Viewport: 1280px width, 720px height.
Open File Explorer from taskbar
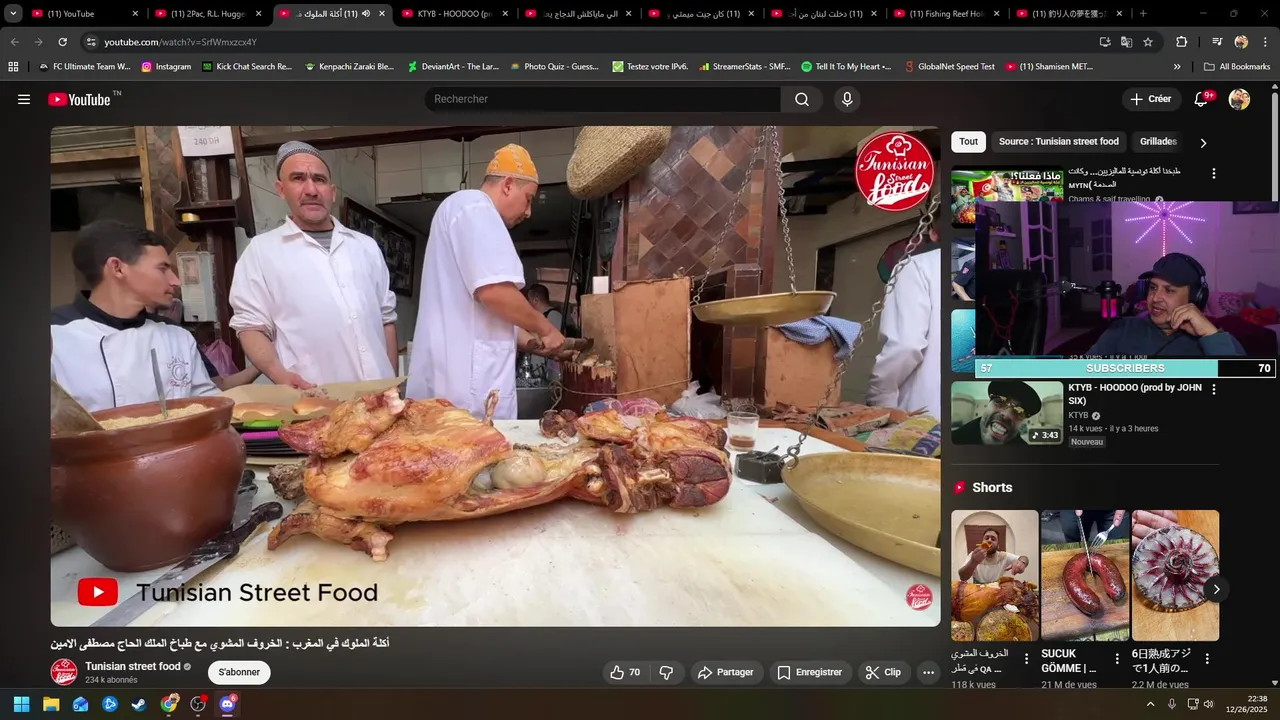pos(51,704)
